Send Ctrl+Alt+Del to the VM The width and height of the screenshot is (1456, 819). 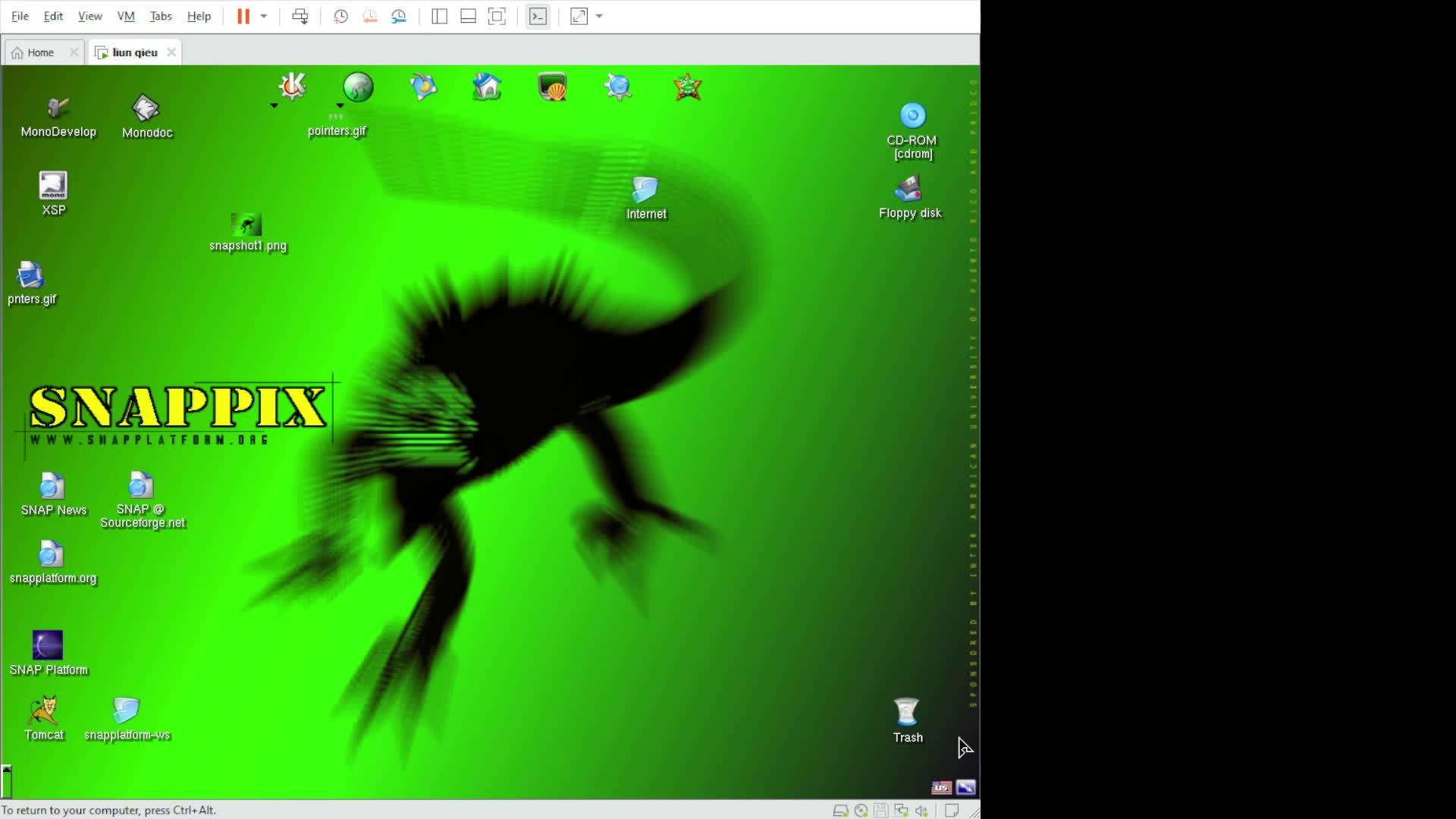coord(300,16)
